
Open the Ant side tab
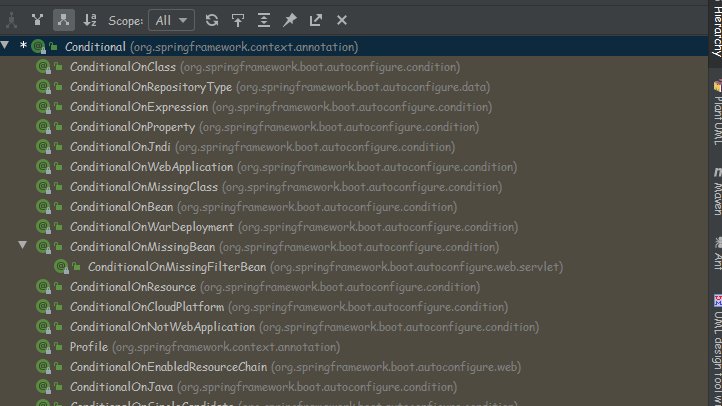pyautogui.click(x=716, y=253)
